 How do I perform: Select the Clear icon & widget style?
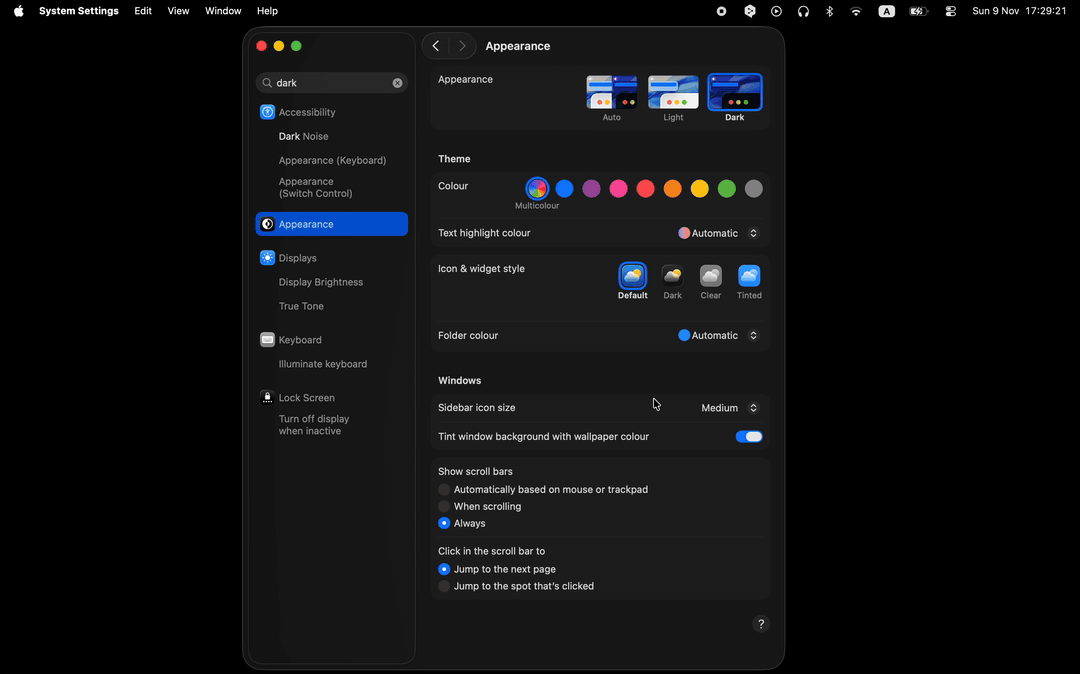pyautogui.click(x=711, y=282)
